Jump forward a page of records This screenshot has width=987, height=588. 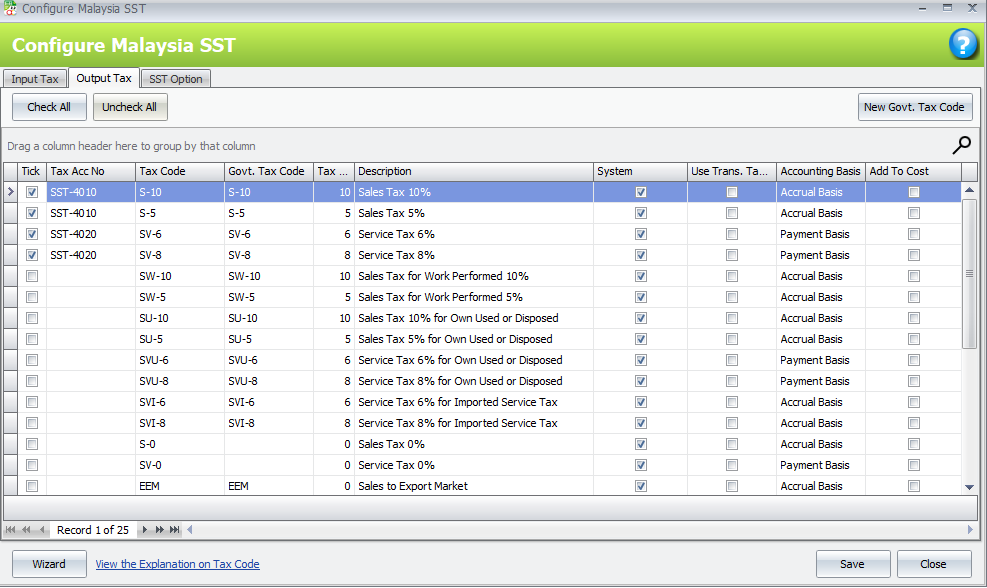(160, 530)
